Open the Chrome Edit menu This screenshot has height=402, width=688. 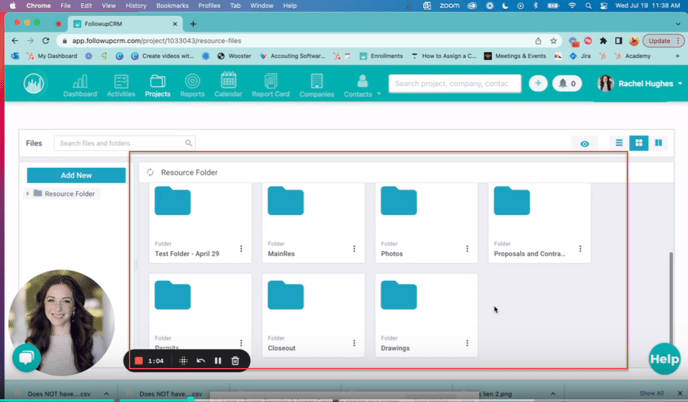click(86, 6)
